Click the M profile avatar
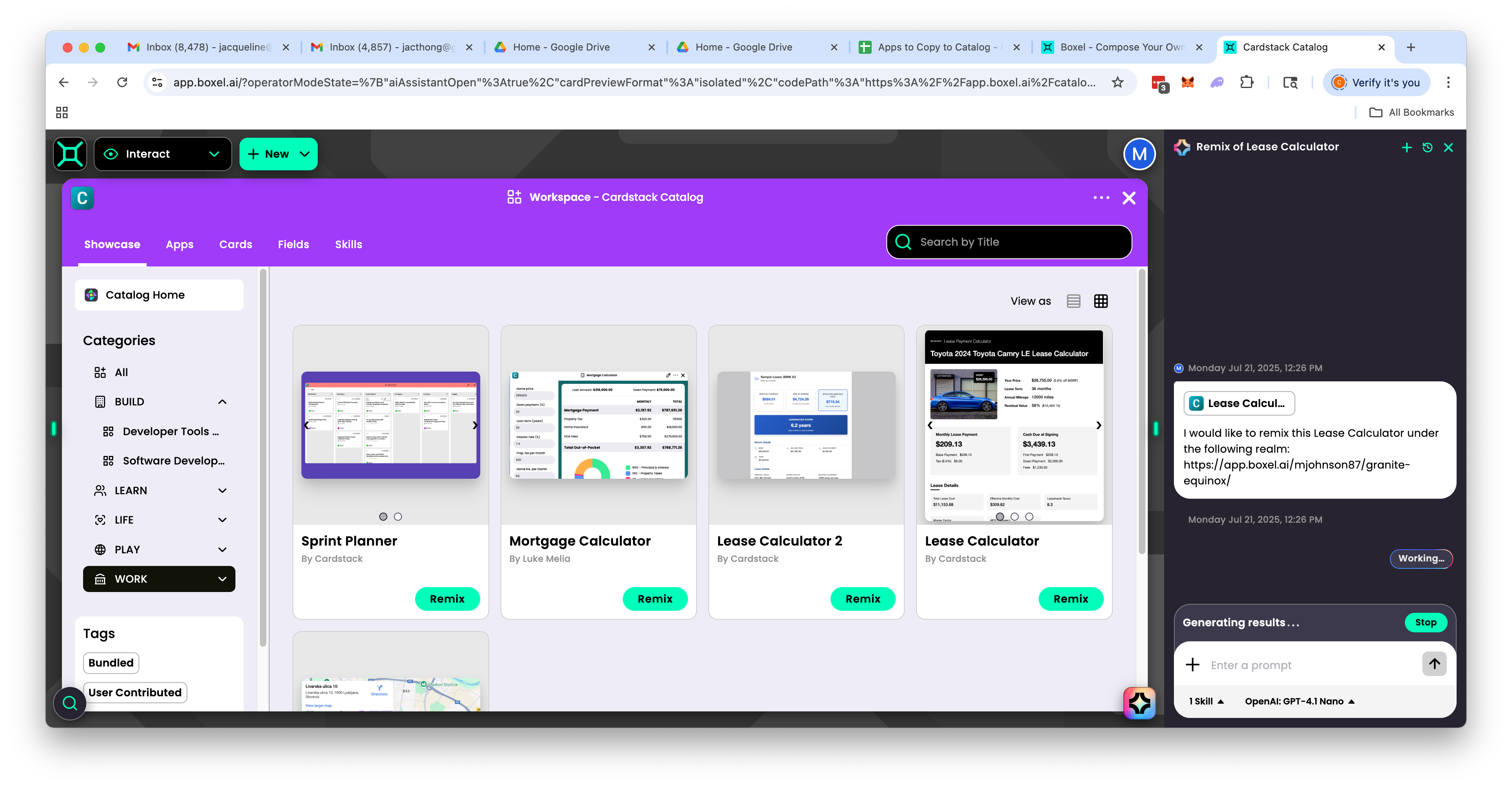 click(1139, 154)
